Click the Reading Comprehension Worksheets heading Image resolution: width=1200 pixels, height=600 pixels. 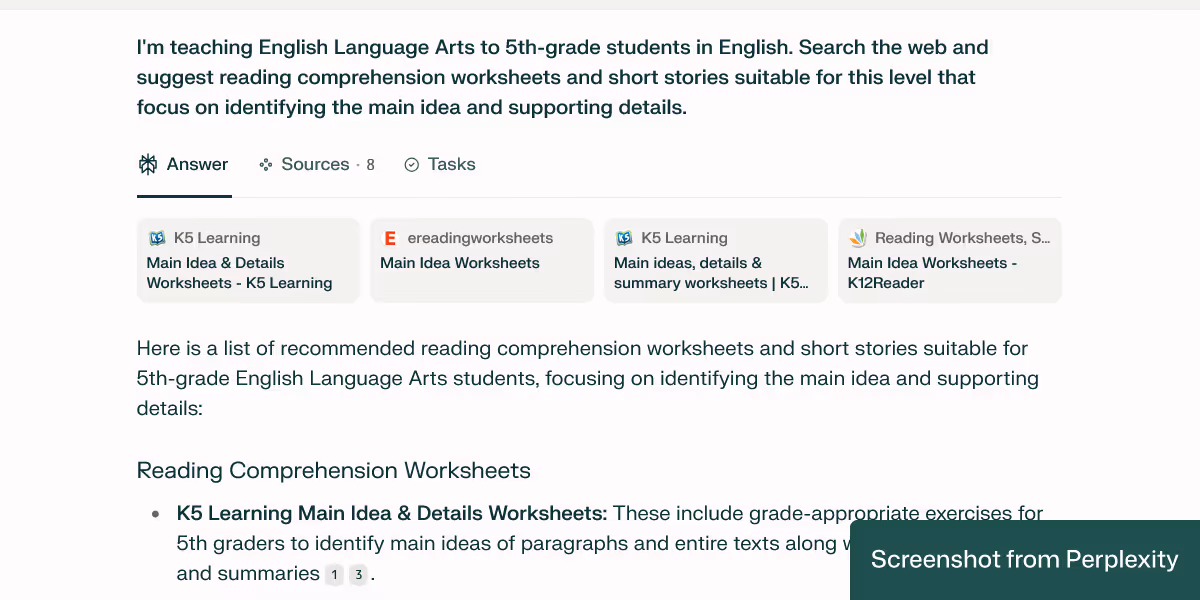coord(334,470)
